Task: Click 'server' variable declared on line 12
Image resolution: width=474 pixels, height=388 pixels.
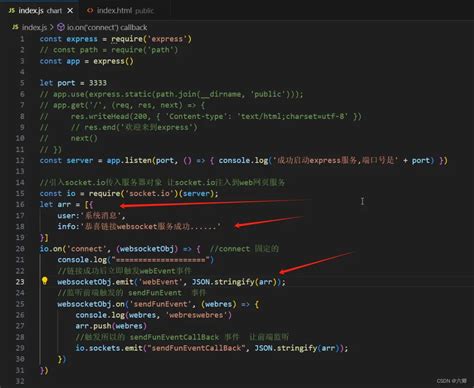Action: tap(80, 160)
